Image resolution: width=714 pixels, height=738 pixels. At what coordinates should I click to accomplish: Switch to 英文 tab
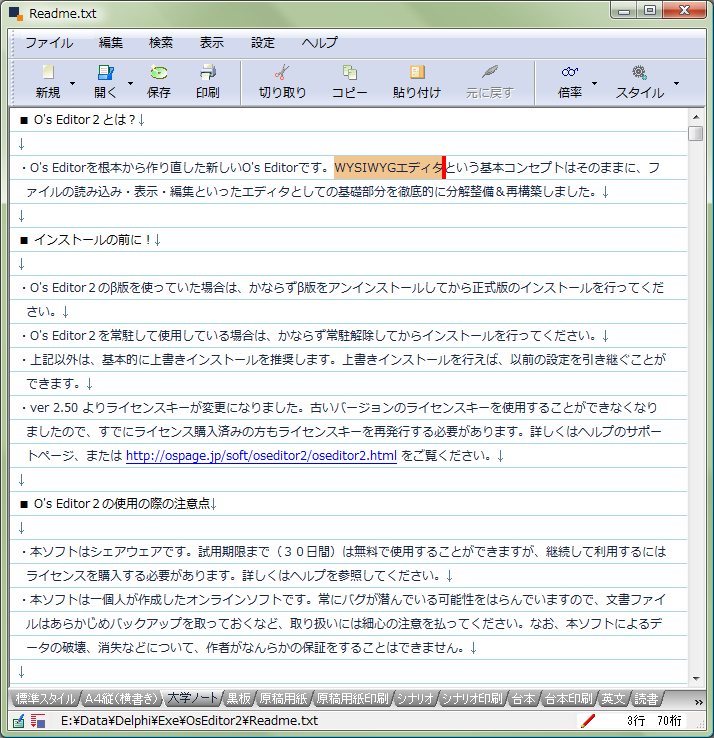[613, 698]
